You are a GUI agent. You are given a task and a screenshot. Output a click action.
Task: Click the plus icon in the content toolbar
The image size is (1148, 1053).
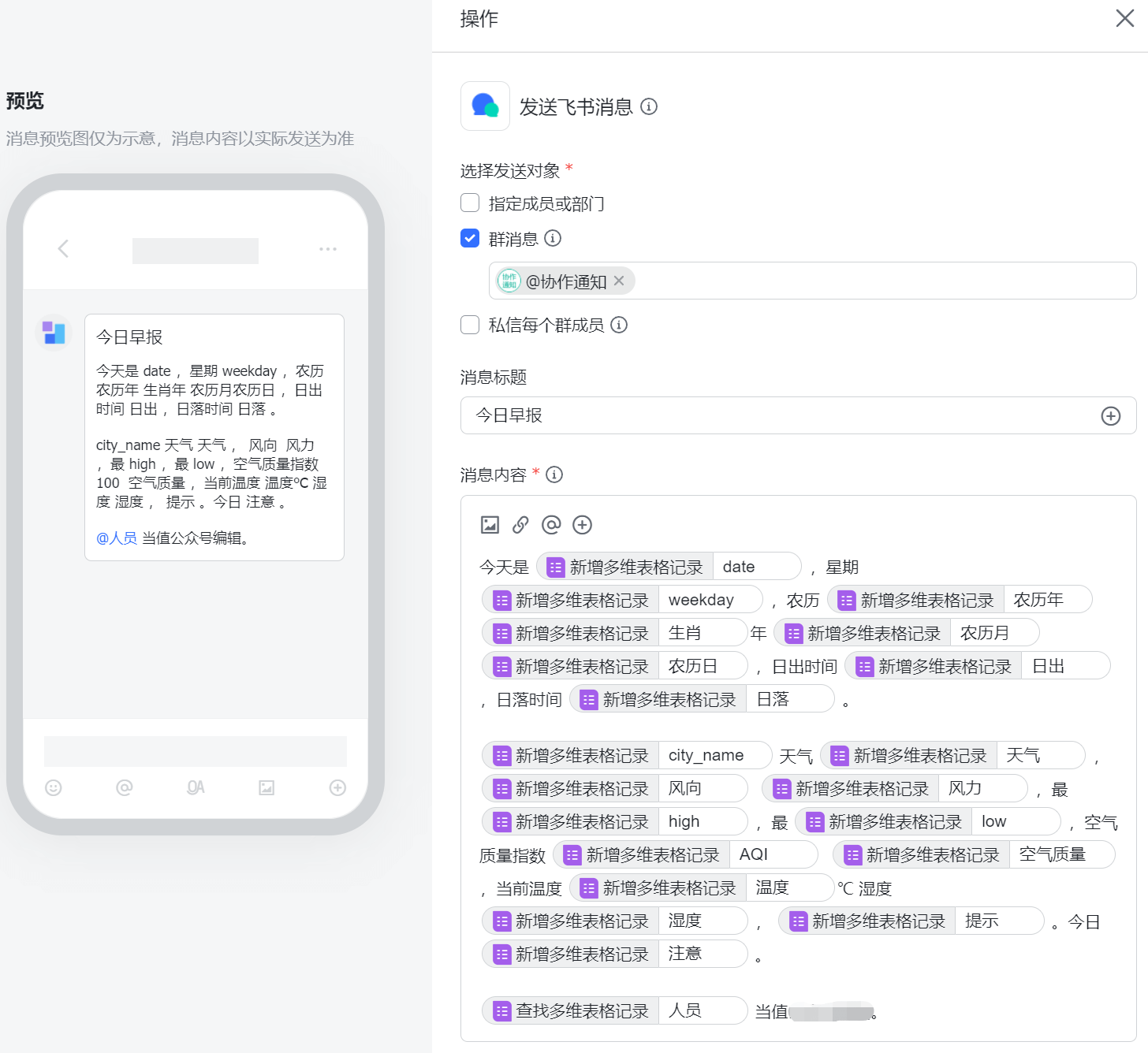pyautogui.click(x=583, y=524)
